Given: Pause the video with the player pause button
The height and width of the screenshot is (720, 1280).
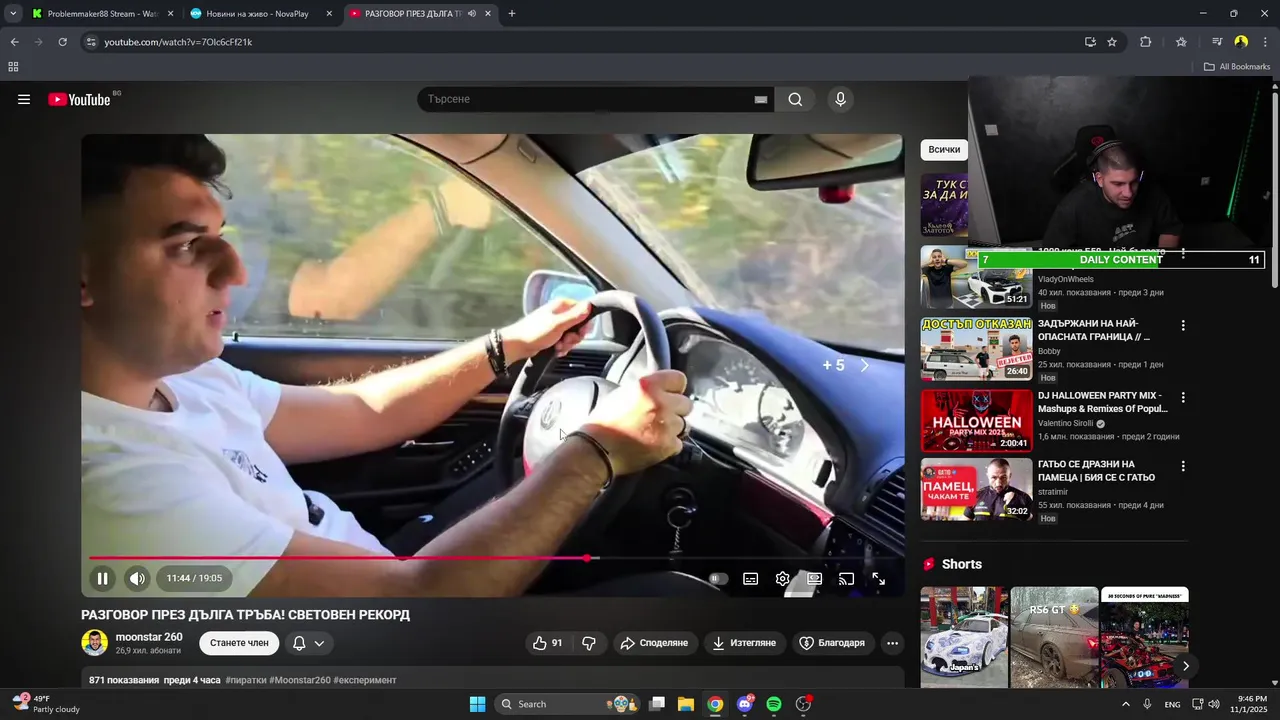Looking at the screenshot, I should coord(102,578).
